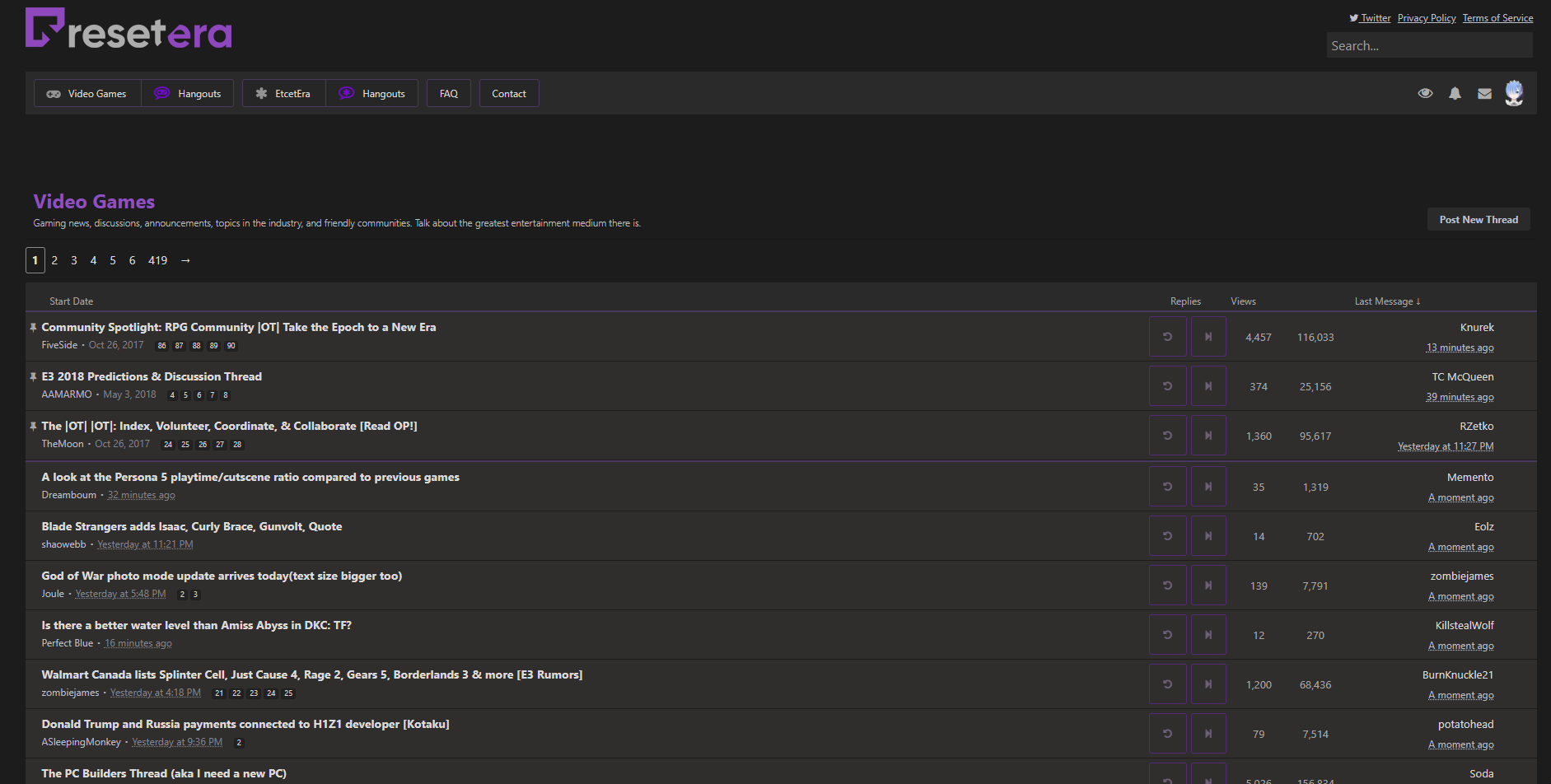Open the envelope inbox icon
The height and width of the screenshot is (784, 1551).
1484,93
